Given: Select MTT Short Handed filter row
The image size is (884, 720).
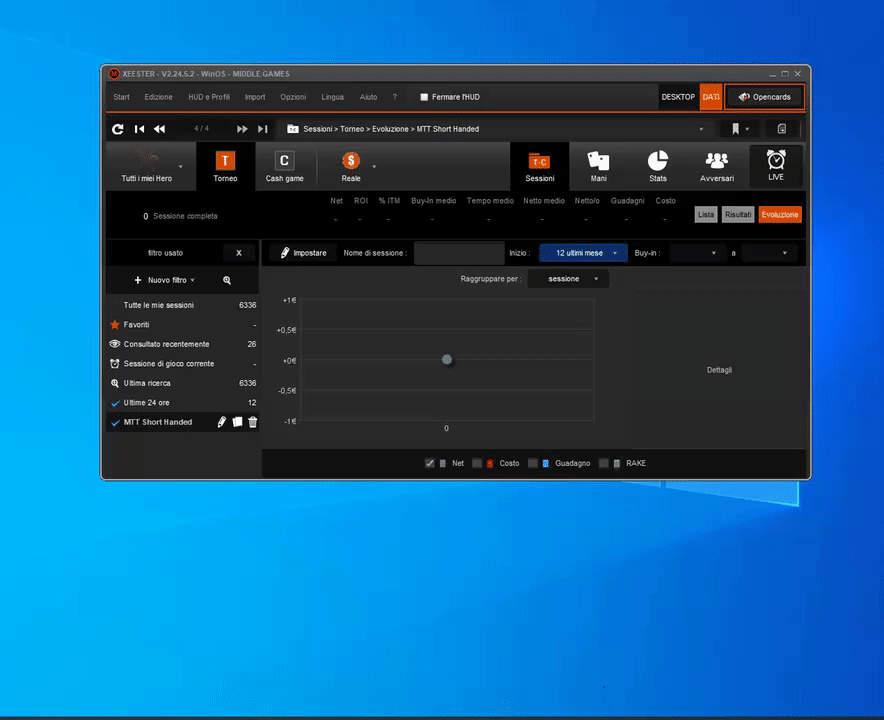Looking at the screenshot, I should coord(183,422).
